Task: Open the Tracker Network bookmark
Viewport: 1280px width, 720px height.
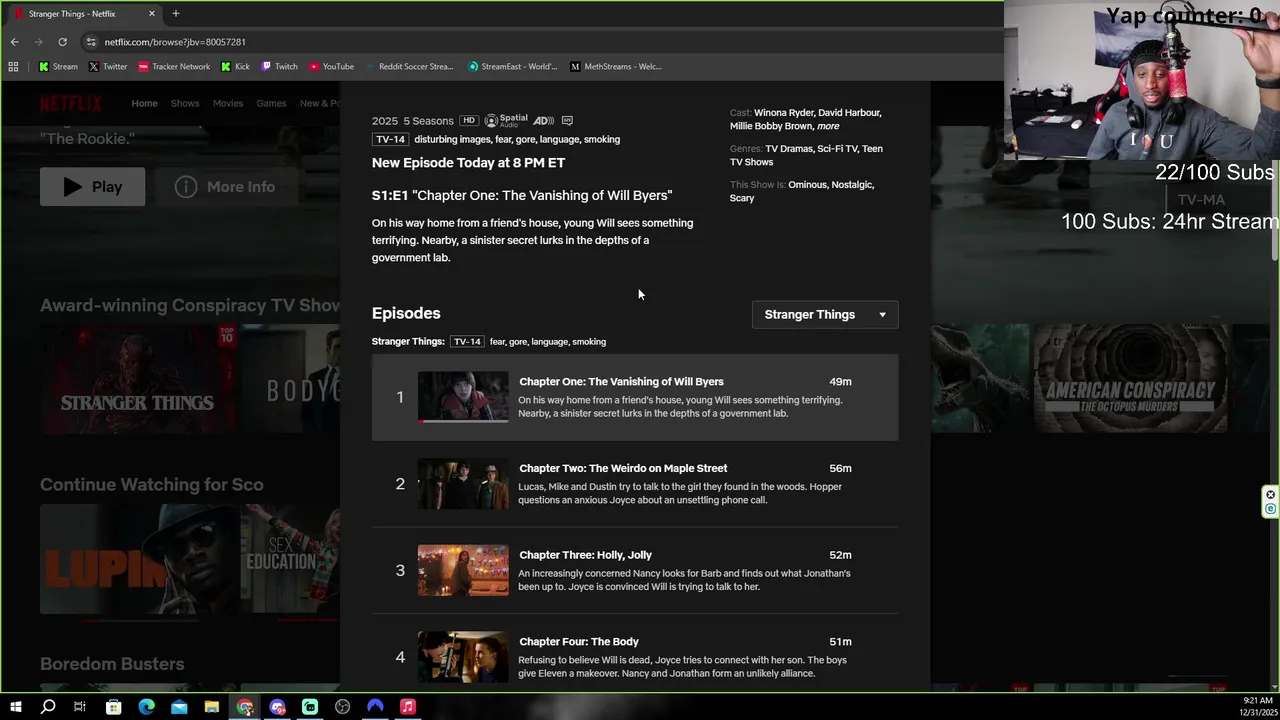Action: [x=174, y=67]
